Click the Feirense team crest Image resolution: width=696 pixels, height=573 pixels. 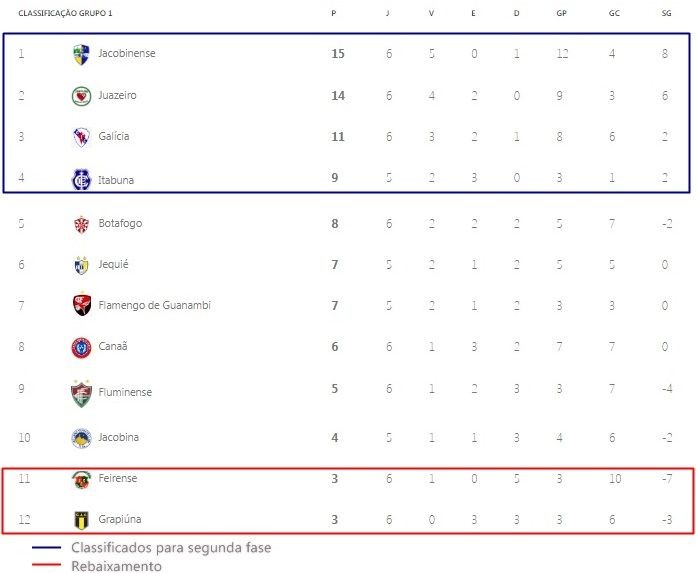click(81, 480)
